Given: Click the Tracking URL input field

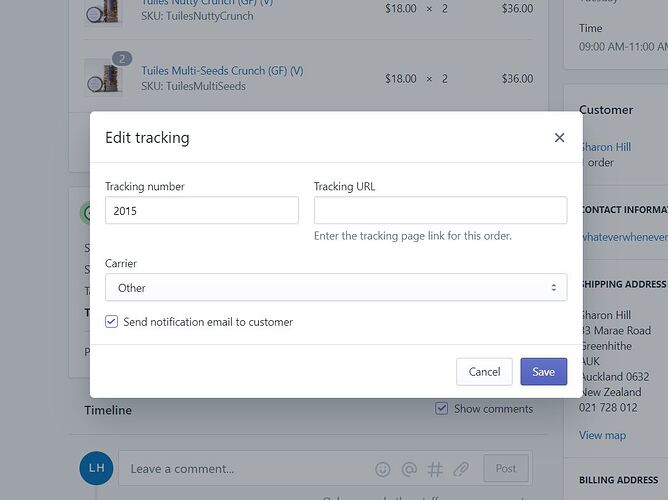Looking at the screenshot, I should (x=440, y=211).
